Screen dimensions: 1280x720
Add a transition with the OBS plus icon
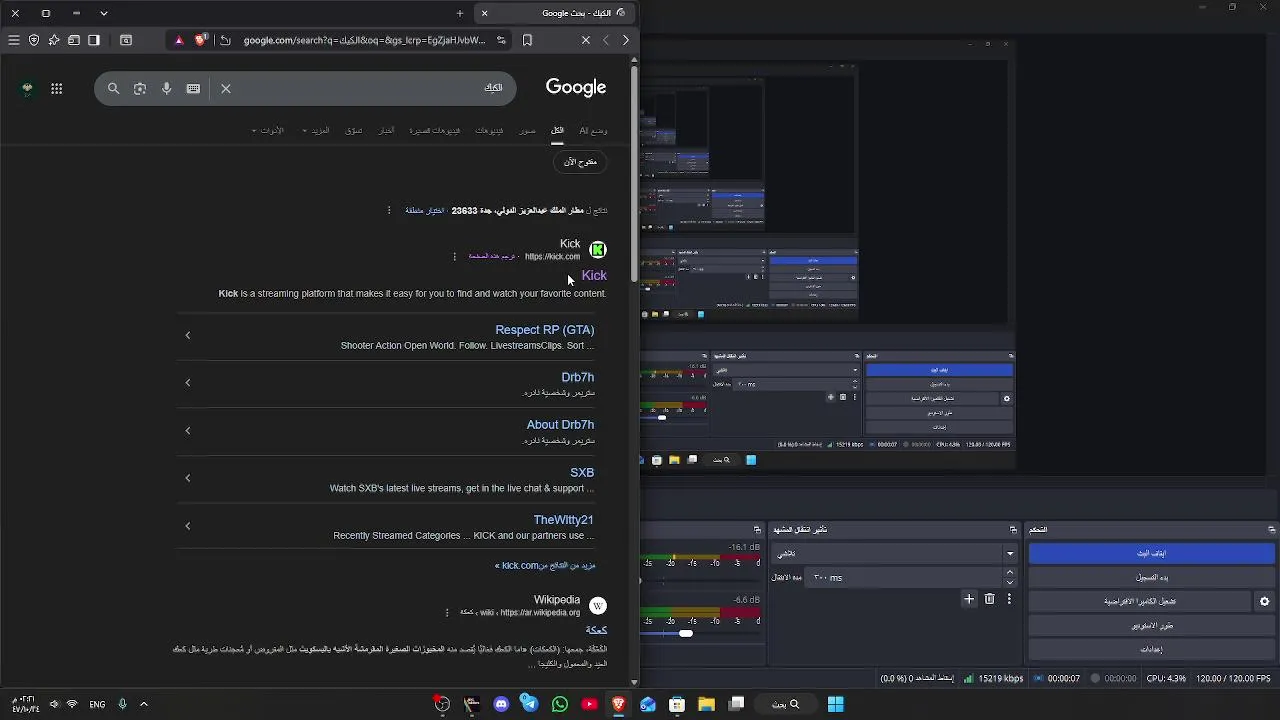[x=968, y=599]
